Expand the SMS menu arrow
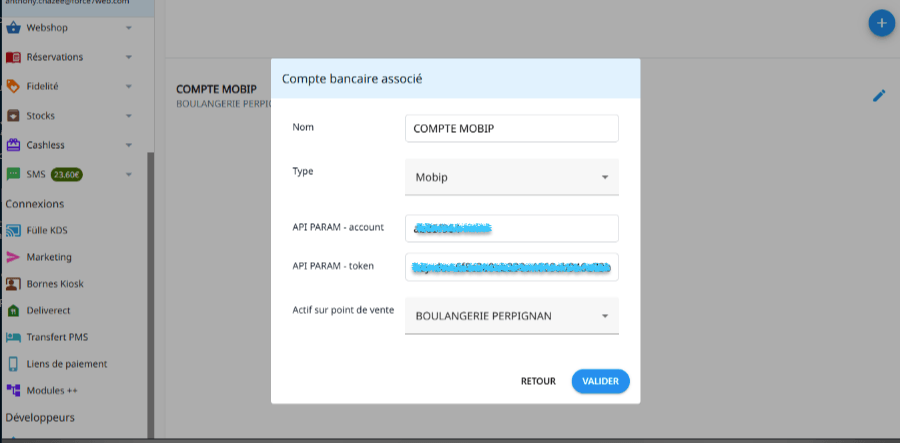 coord(129,174)
